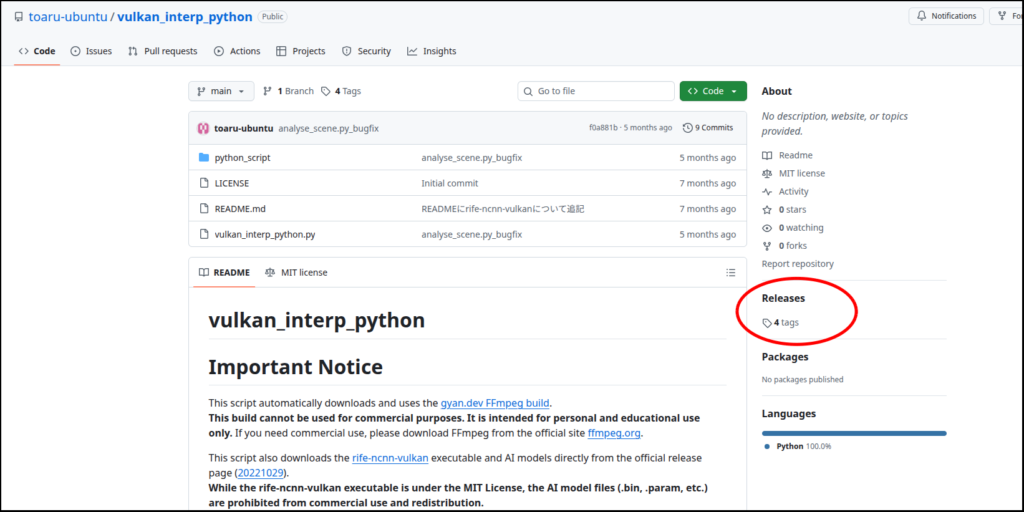Viewport: 1024px width, 512px height.
Task: Open the Insights tab
Action: click(432, 51)
